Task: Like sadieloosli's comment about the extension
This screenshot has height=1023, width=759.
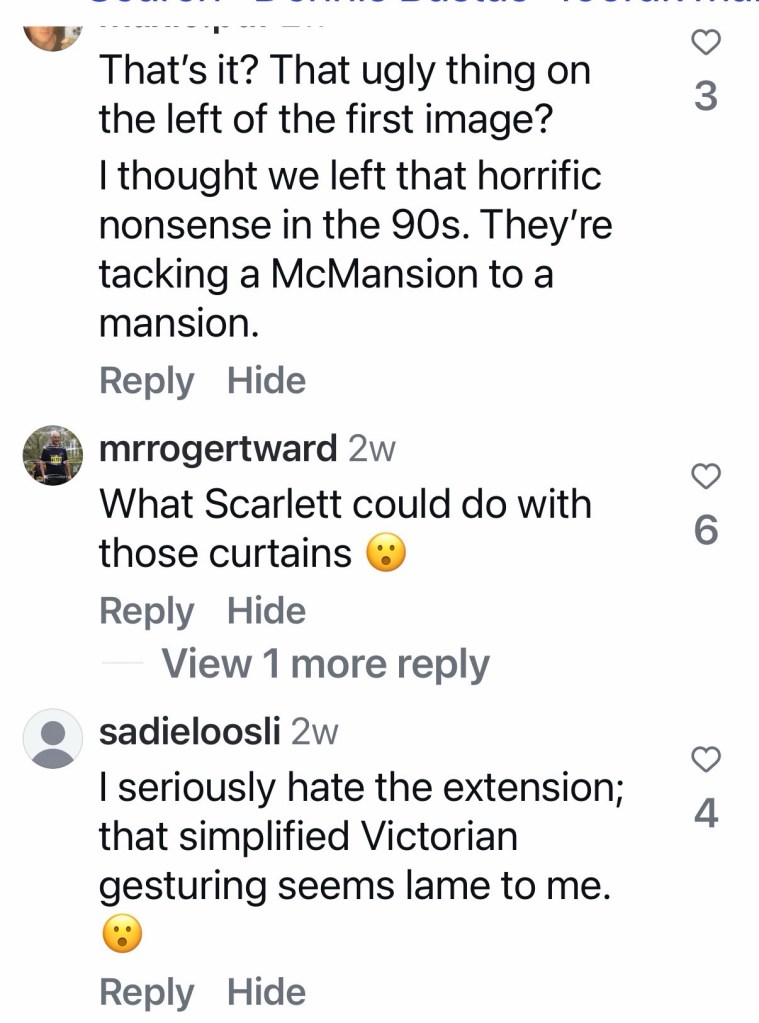Action: (x=706, y=760)
